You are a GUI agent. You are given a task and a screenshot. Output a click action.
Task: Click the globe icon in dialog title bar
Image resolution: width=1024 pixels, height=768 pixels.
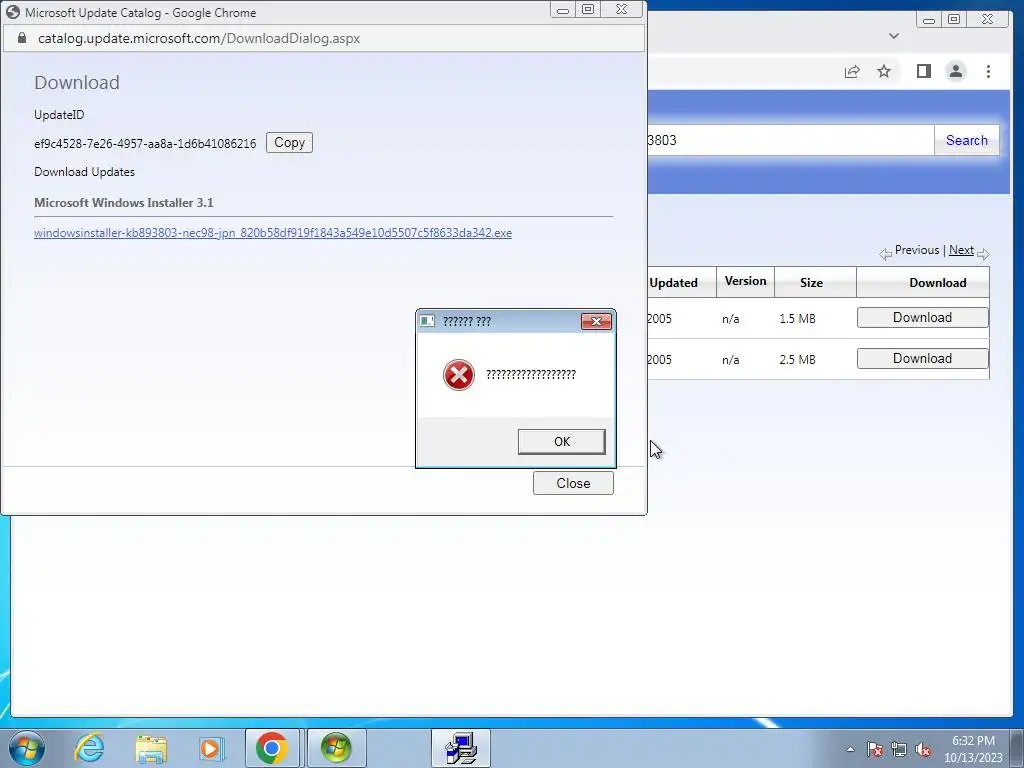13,12
